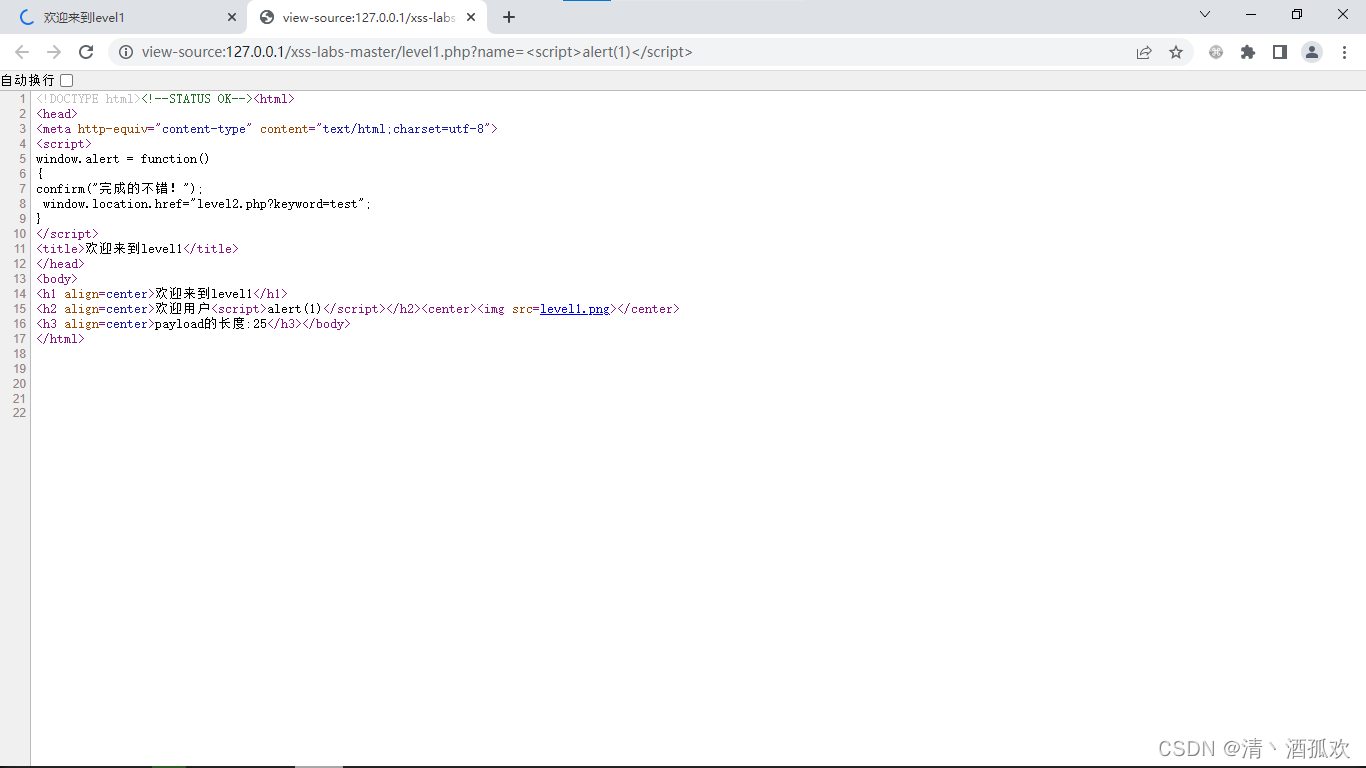The height and width of the screenshot is (768, 1366).
Task: Go back with the browser back arrow
Action: (22, 52)
